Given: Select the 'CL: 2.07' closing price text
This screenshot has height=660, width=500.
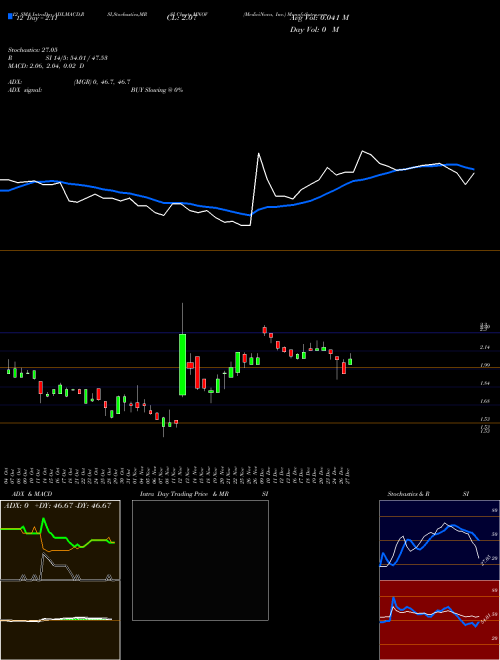Looking at the screenshot, I should [x=182, y=19].
